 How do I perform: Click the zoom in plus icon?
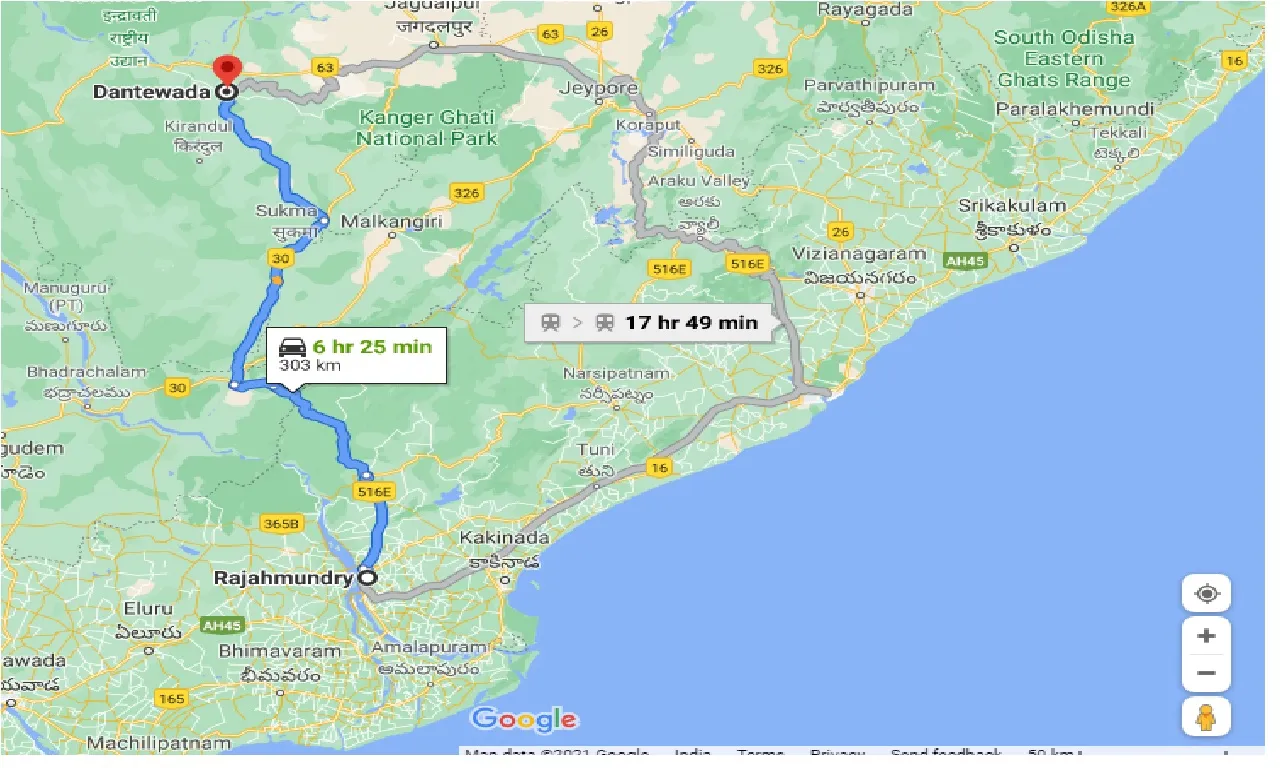1206,634
